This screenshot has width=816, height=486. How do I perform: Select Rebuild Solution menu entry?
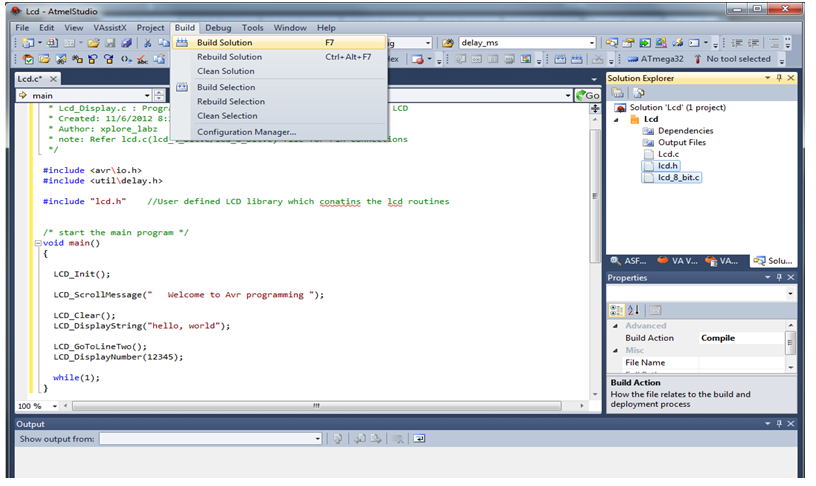click(x=279, y=57)
